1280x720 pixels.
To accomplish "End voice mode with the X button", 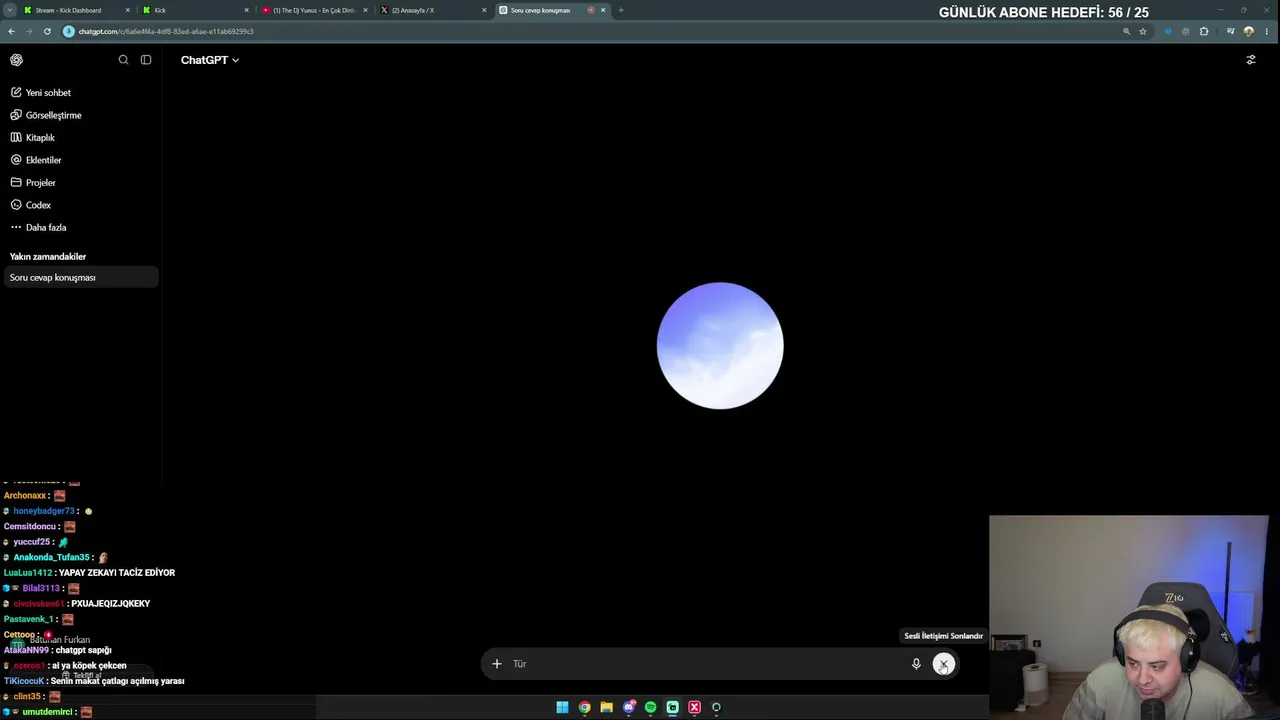I will coord(944,664).
